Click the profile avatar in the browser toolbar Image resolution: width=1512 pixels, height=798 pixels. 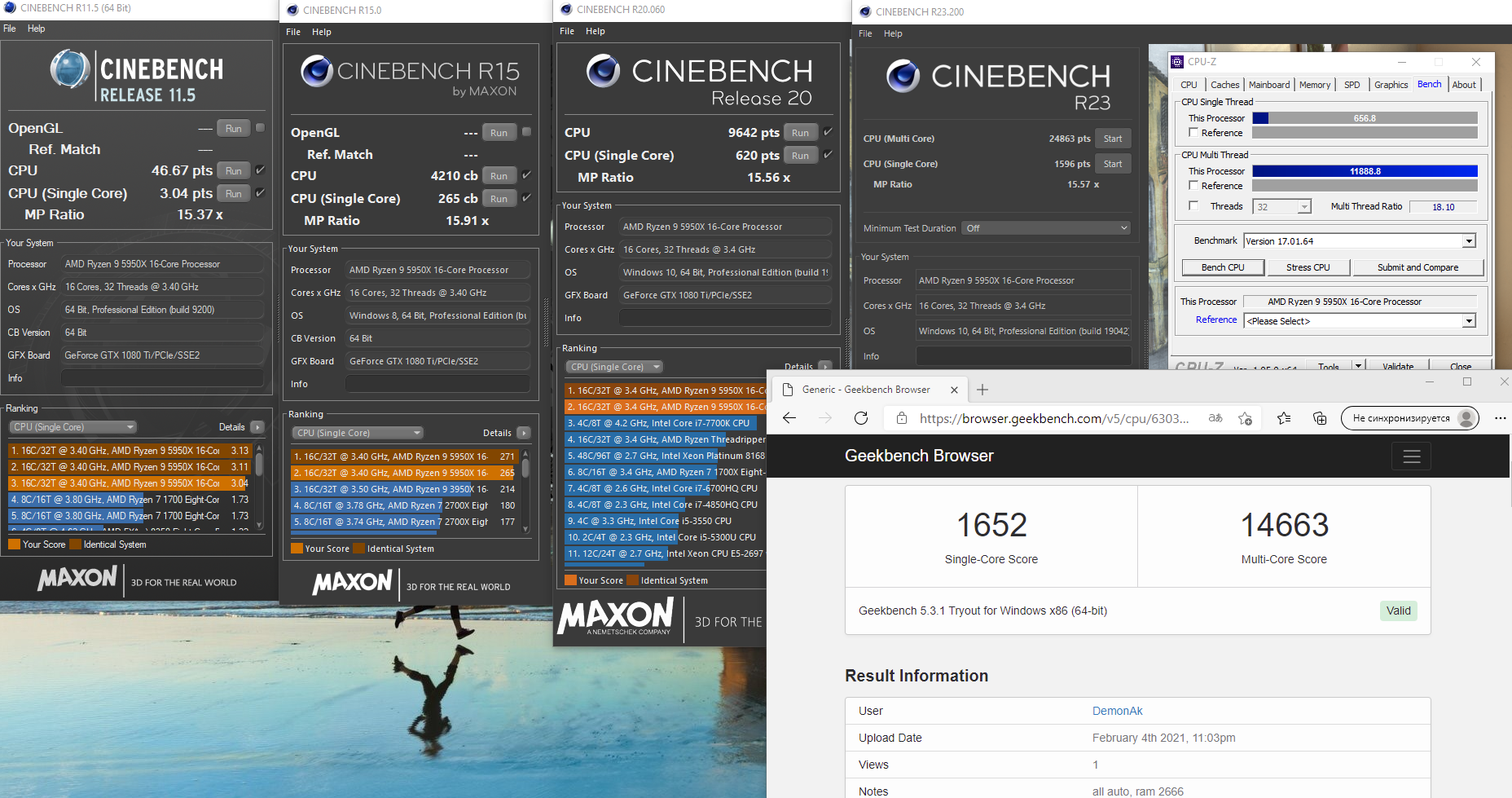click(1466, 418)
